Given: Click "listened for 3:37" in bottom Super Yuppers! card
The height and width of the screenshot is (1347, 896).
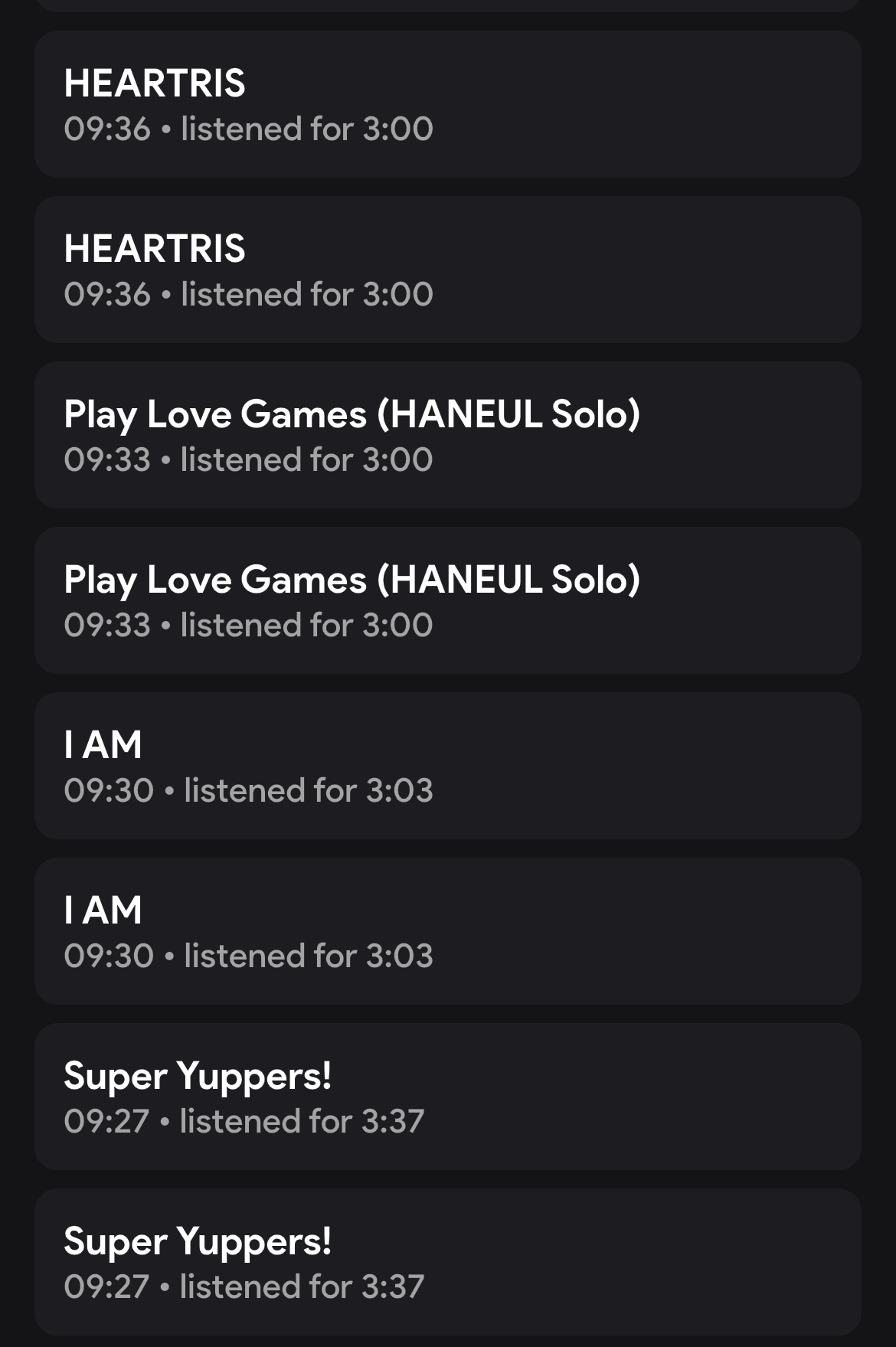Looking at the screenshot, I should (302, 1287).
